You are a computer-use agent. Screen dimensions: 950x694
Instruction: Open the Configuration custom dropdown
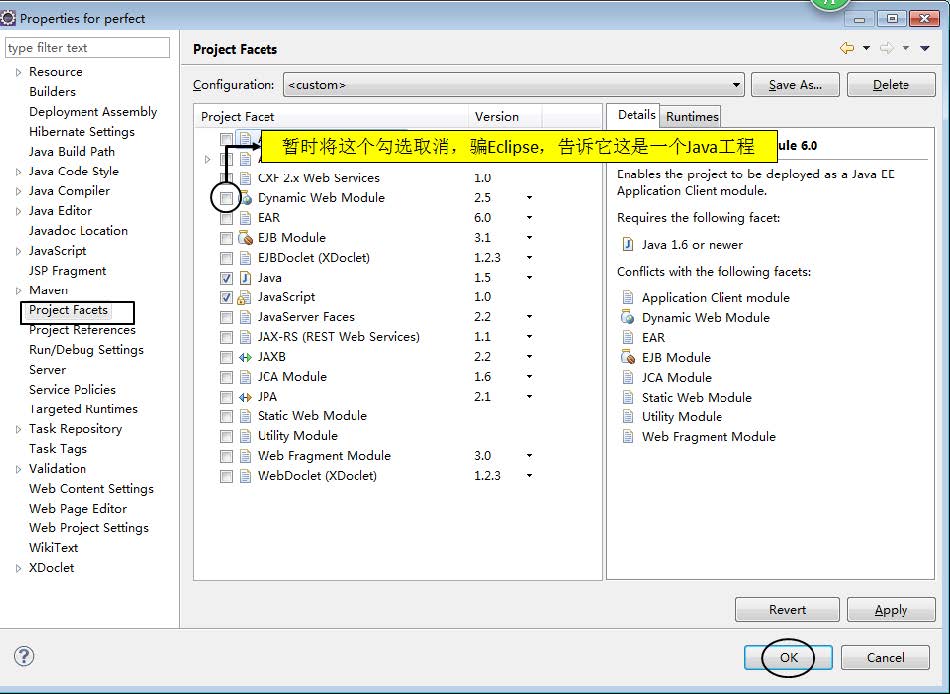tap(514, 85)
